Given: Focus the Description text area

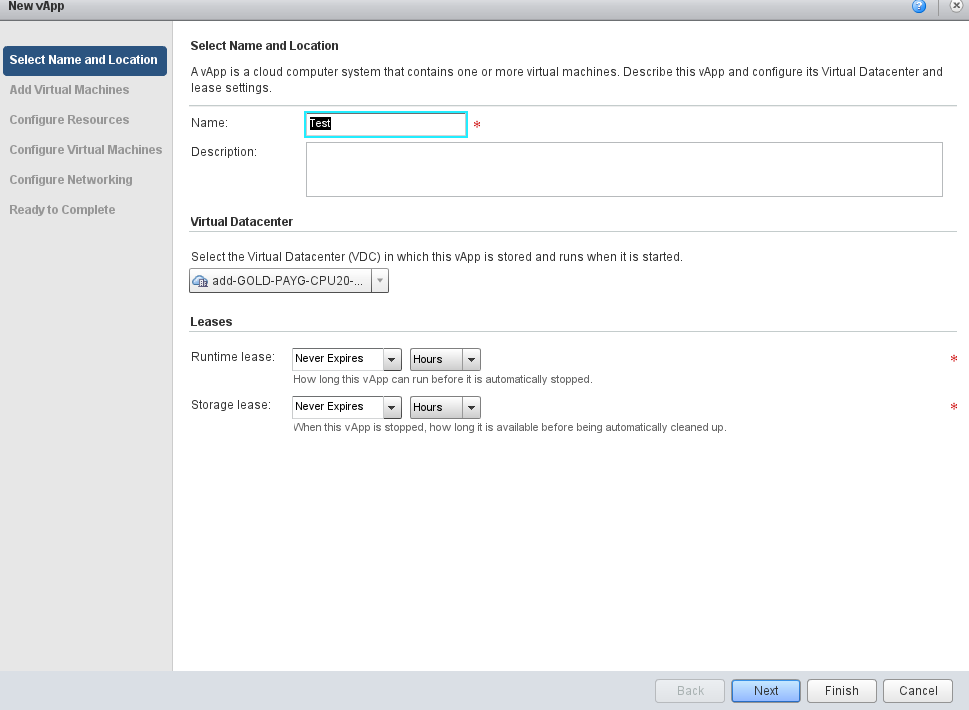Looking at the screenshot, I should click(x=624, y=169).
